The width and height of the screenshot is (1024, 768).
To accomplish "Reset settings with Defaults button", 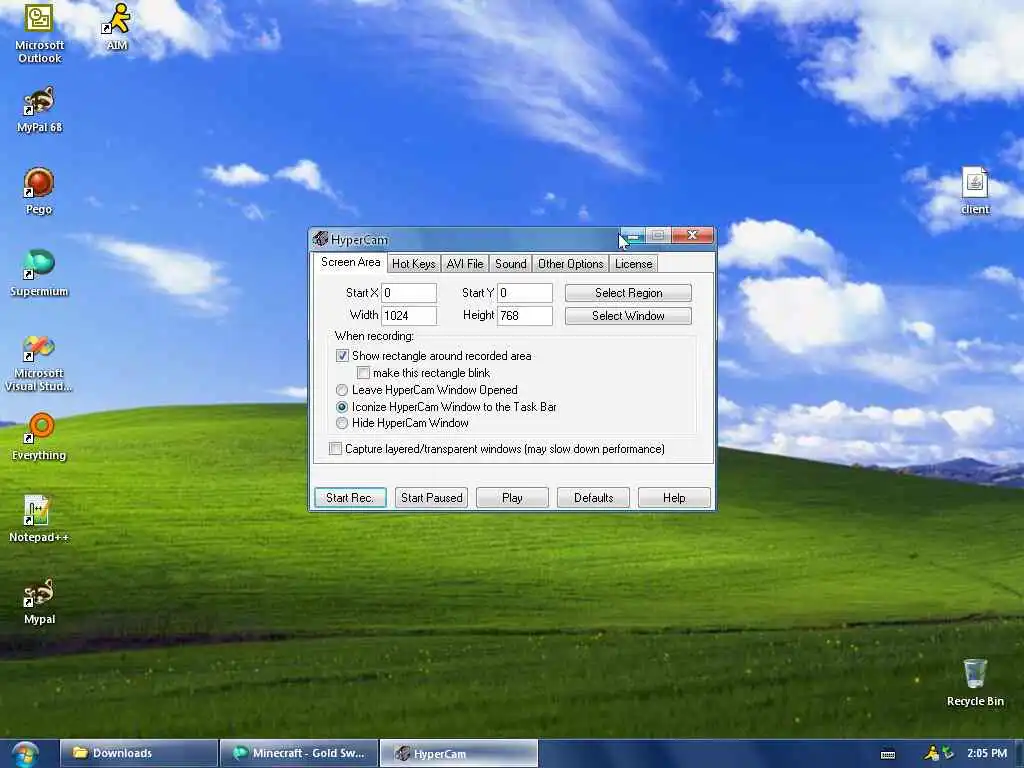I will [x=594, y=498].
